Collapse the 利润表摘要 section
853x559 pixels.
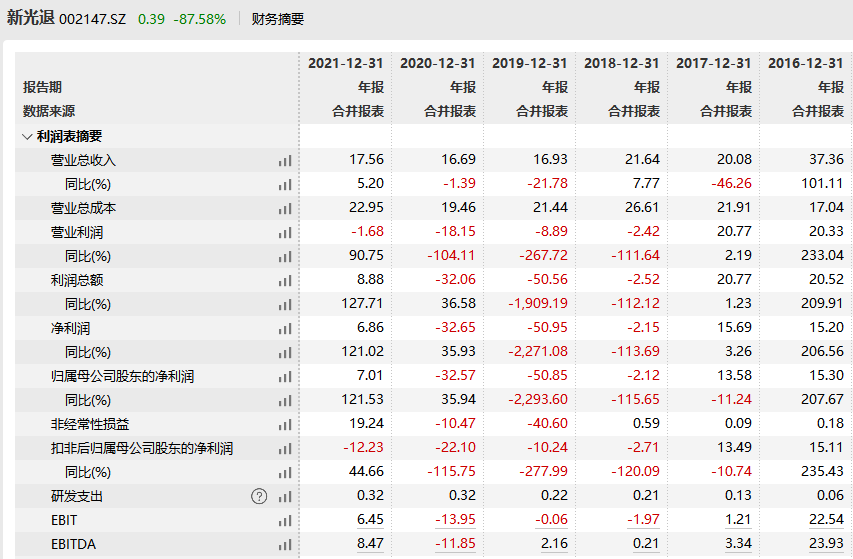(27, 136)
